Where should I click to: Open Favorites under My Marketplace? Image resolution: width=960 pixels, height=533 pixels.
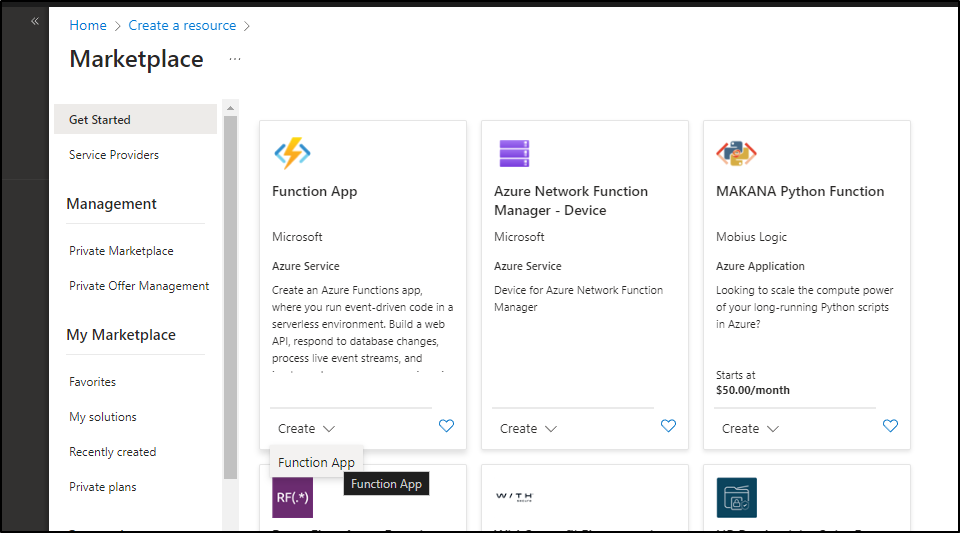(x=92, y=382)
